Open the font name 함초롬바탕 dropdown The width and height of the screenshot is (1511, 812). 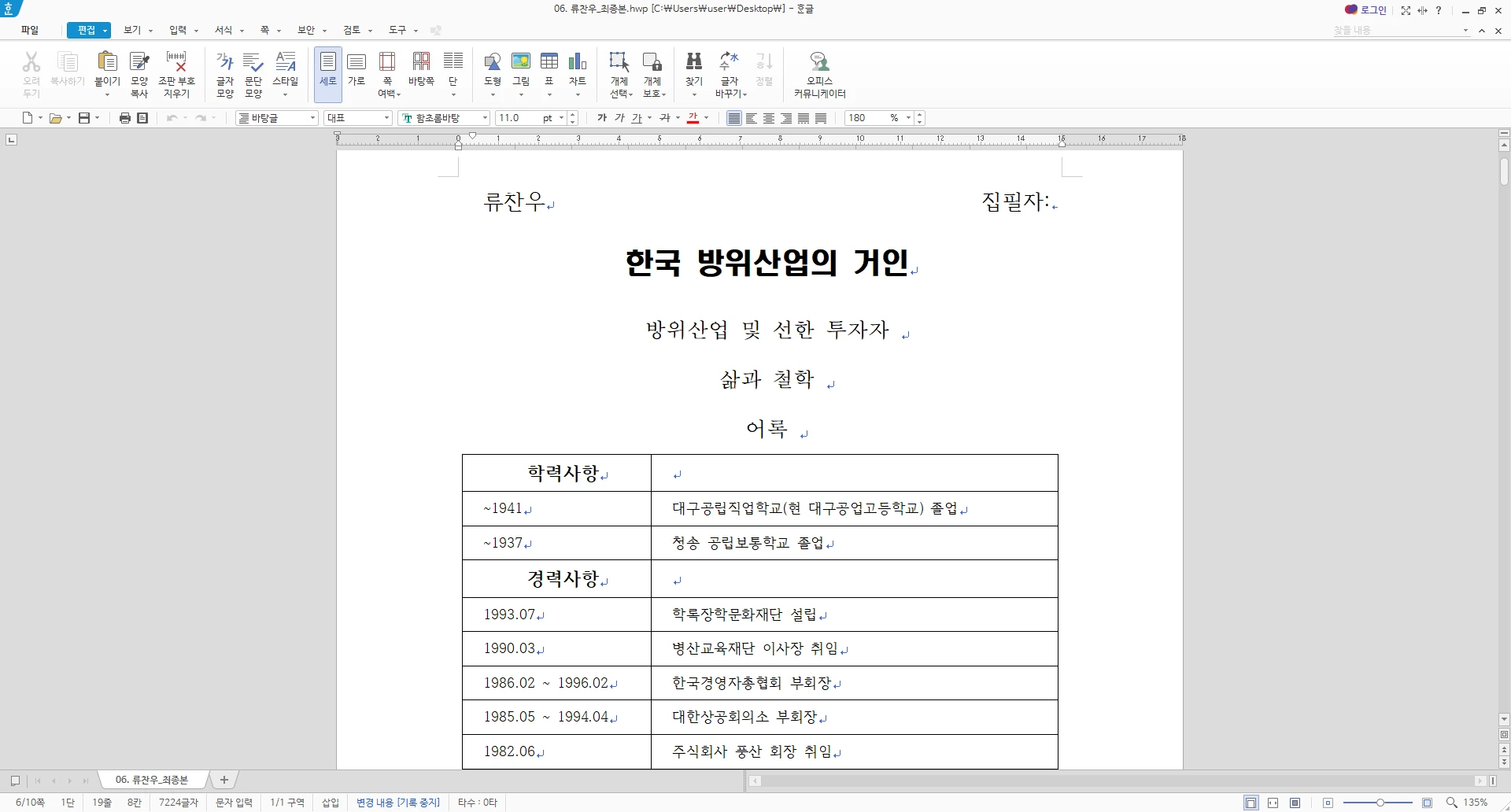[485, 118]
